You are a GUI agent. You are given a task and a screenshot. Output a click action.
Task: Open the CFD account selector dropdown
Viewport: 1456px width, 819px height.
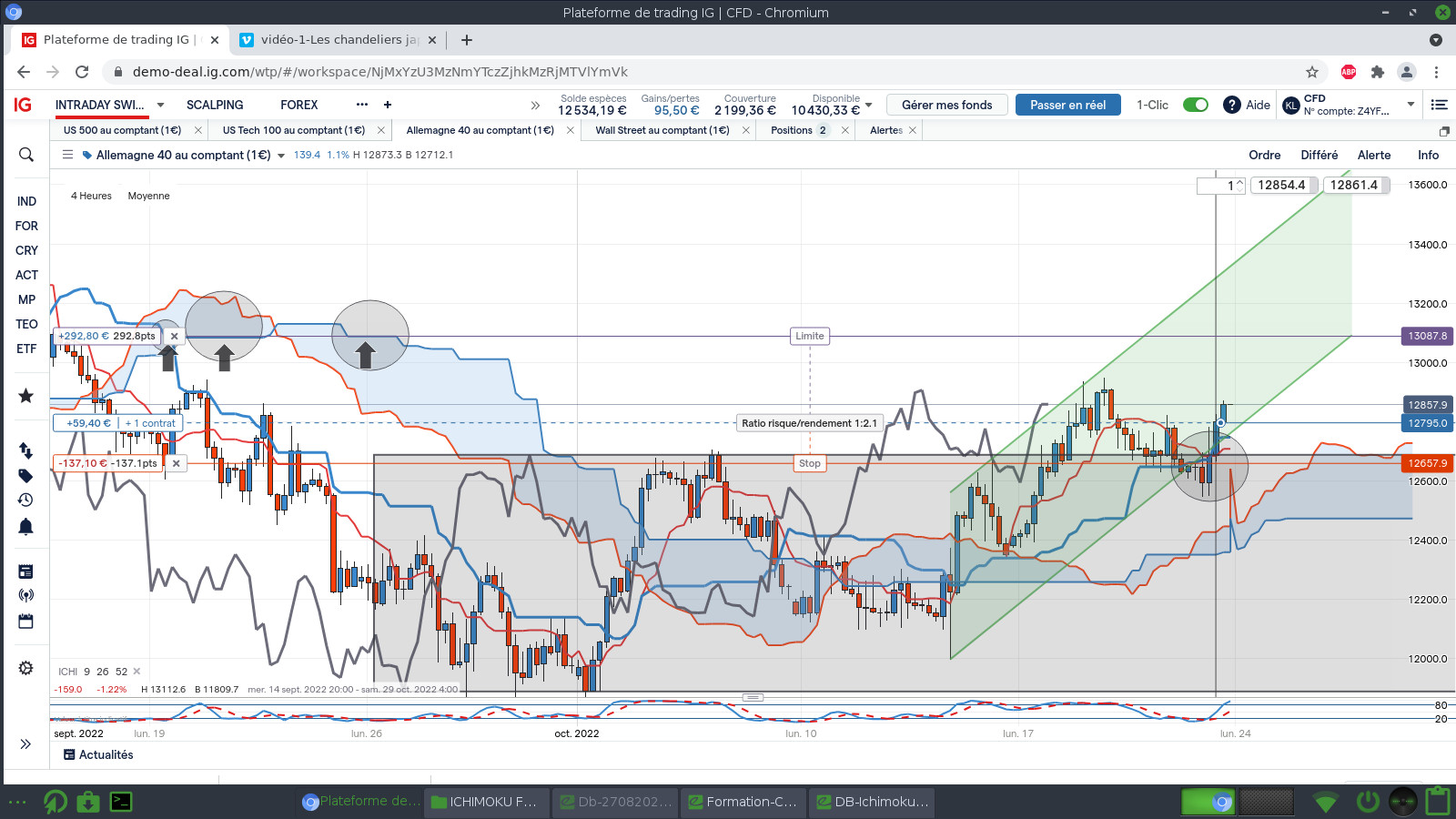pos(1411,105)
